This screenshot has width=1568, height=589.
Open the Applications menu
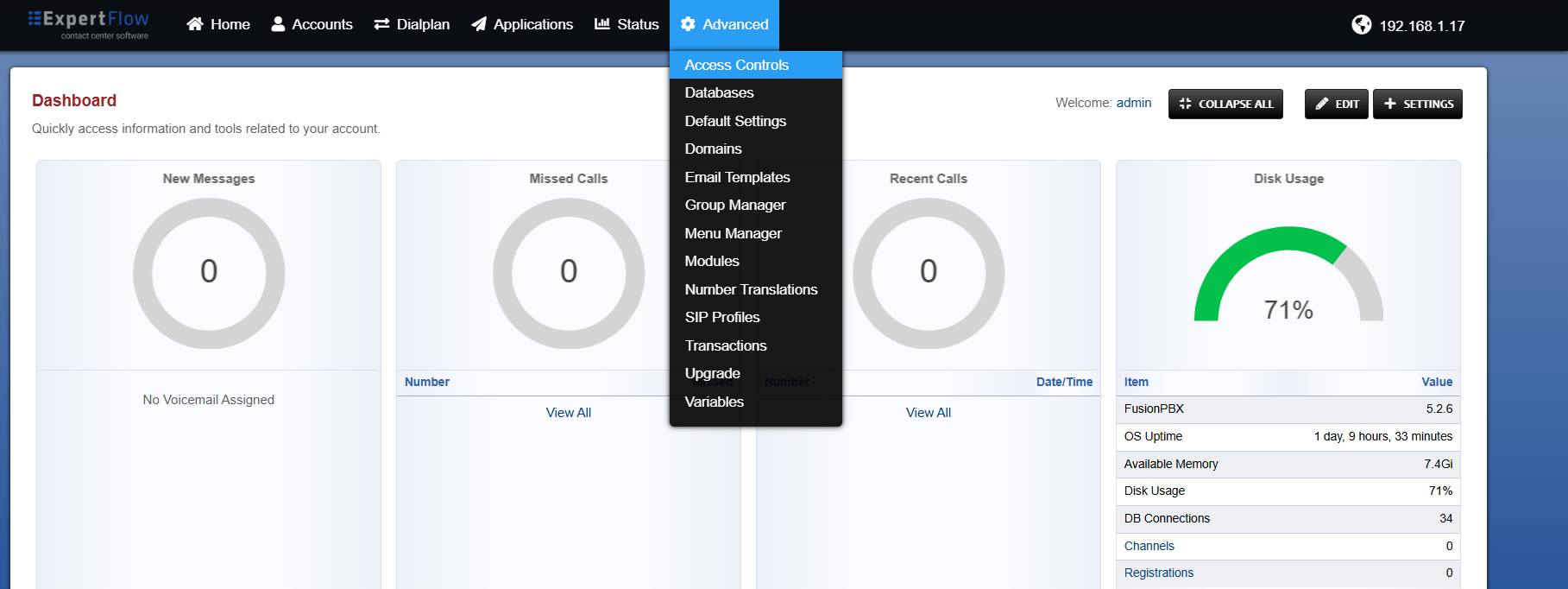[522, 24]
